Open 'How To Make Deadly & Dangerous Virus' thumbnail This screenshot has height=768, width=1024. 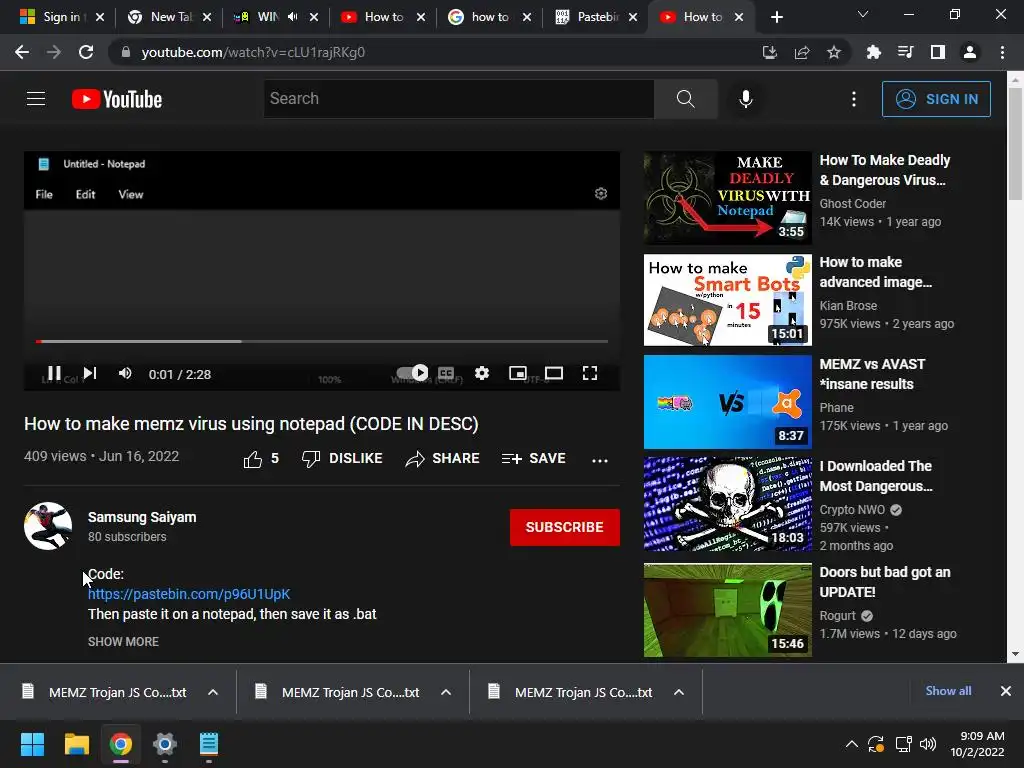(x=728, y=198)
